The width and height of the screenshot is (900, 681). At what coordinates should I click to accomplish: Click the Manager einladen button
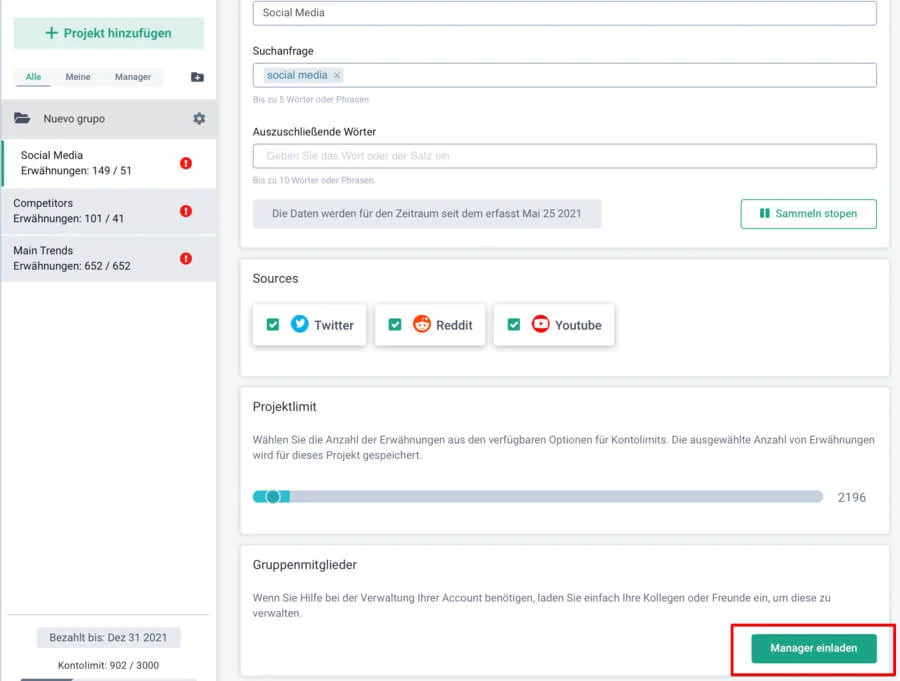click(x=813, y=648)
